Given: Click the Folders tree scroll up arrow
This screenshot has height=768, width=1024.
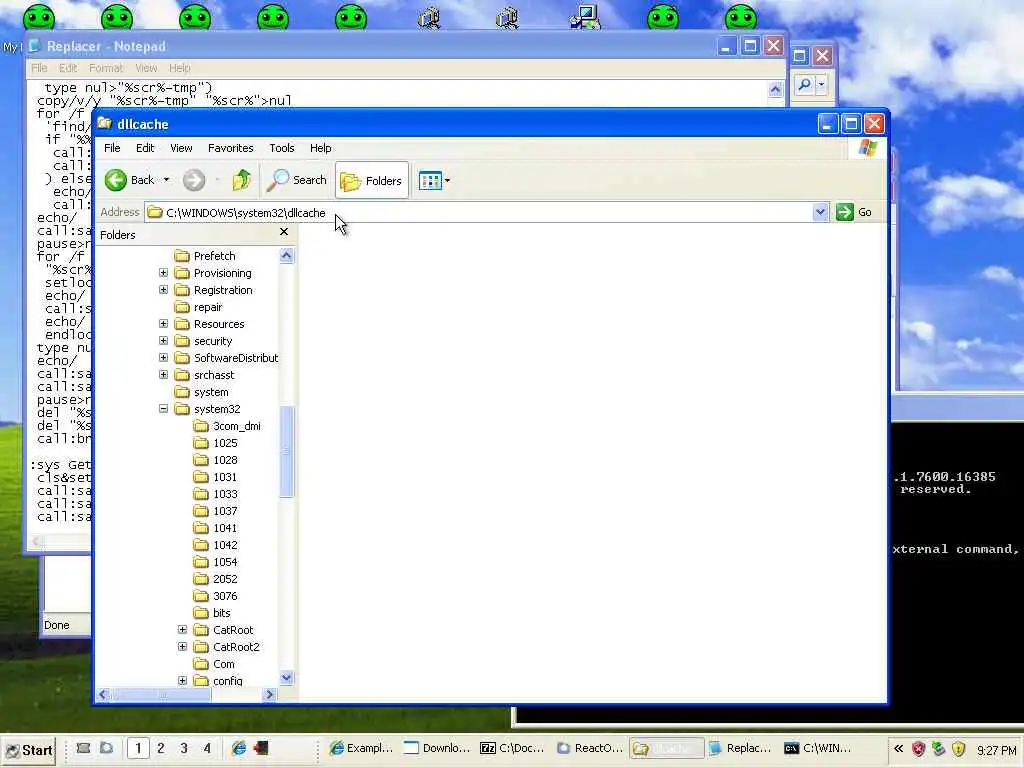Looking at the screenshot, I should coord(286,256).
